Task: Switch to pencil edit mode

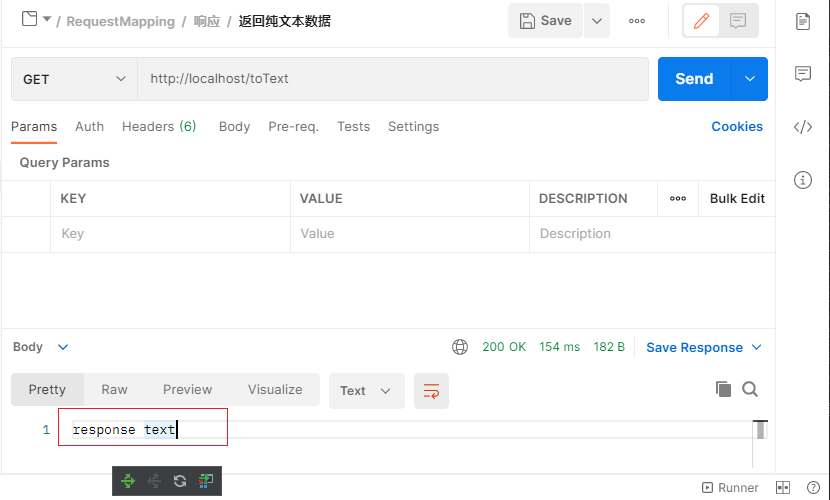Action: (701, 21)
